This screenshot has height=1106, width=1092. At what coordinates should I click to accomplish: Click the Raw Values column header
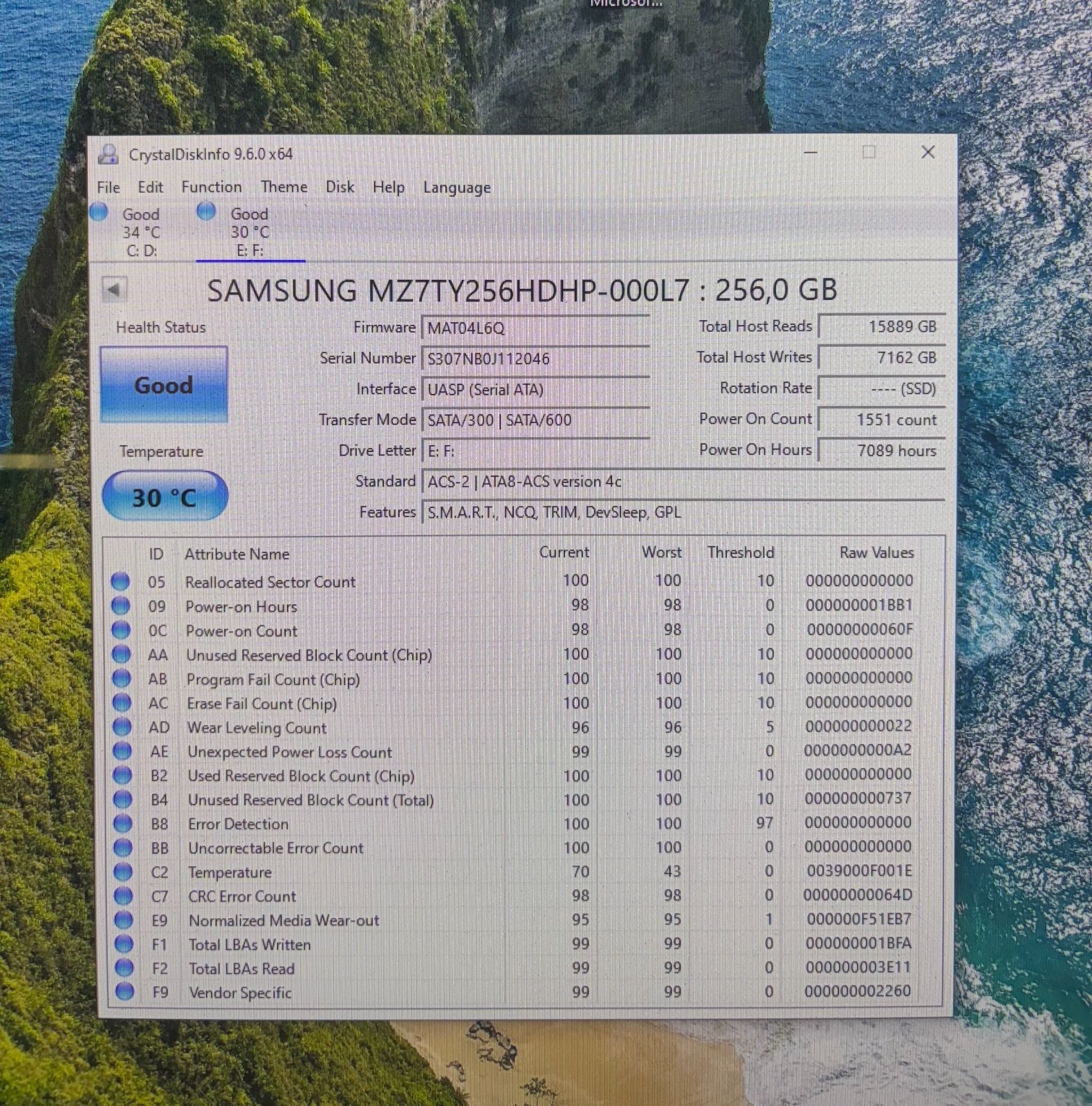(876, 552)
